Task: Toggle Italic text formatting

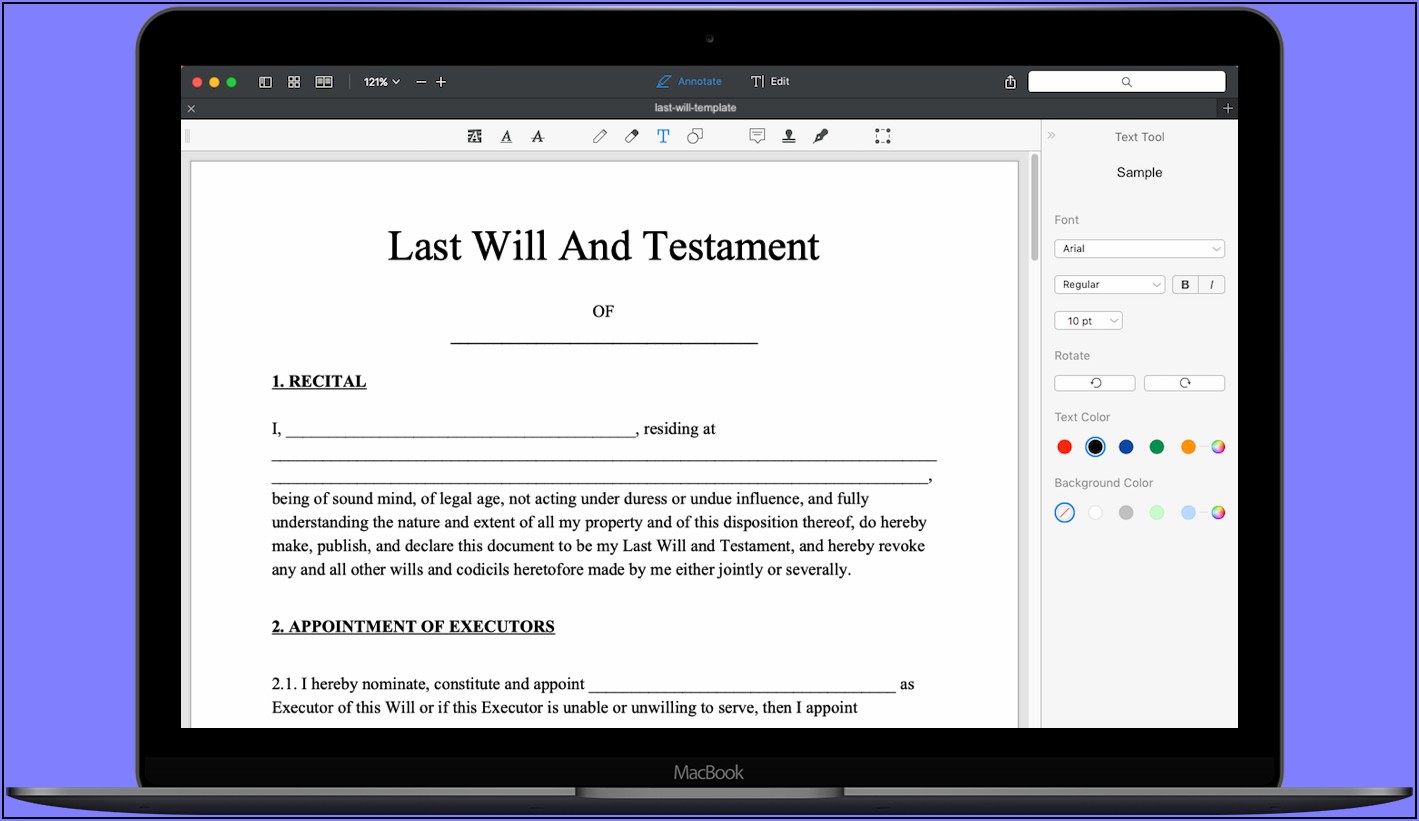Action: [x=1212, y=285]
